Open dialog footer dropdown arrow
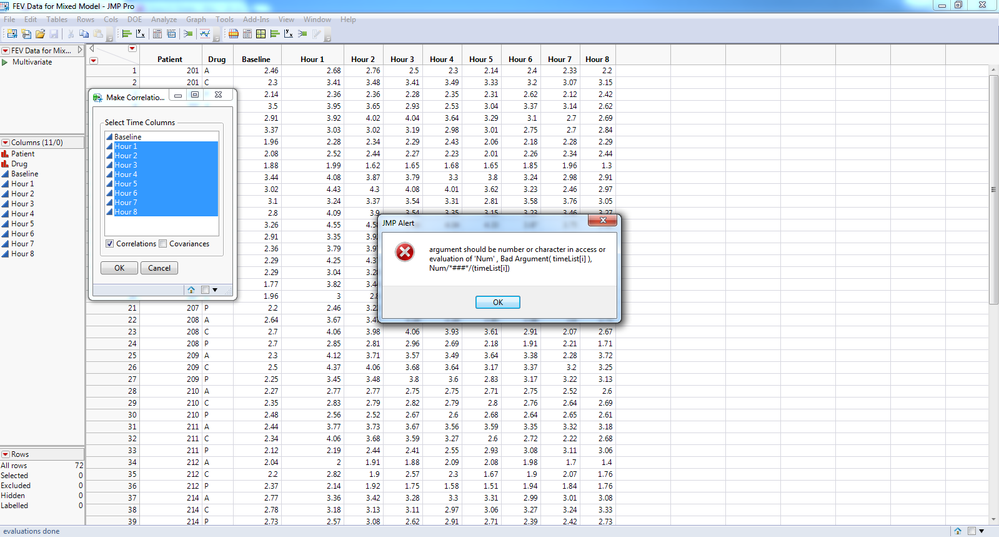Viewport: 999px width, 537px height. 215,290
